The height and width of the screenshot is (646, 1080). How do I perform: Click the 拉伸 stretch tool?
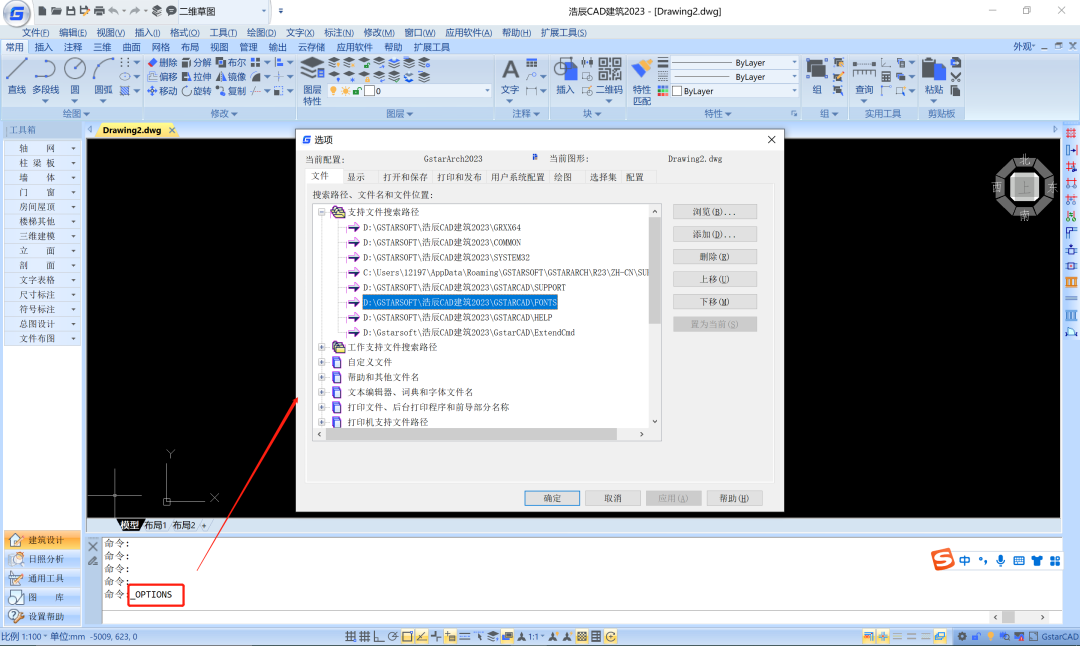coord(196,76)
